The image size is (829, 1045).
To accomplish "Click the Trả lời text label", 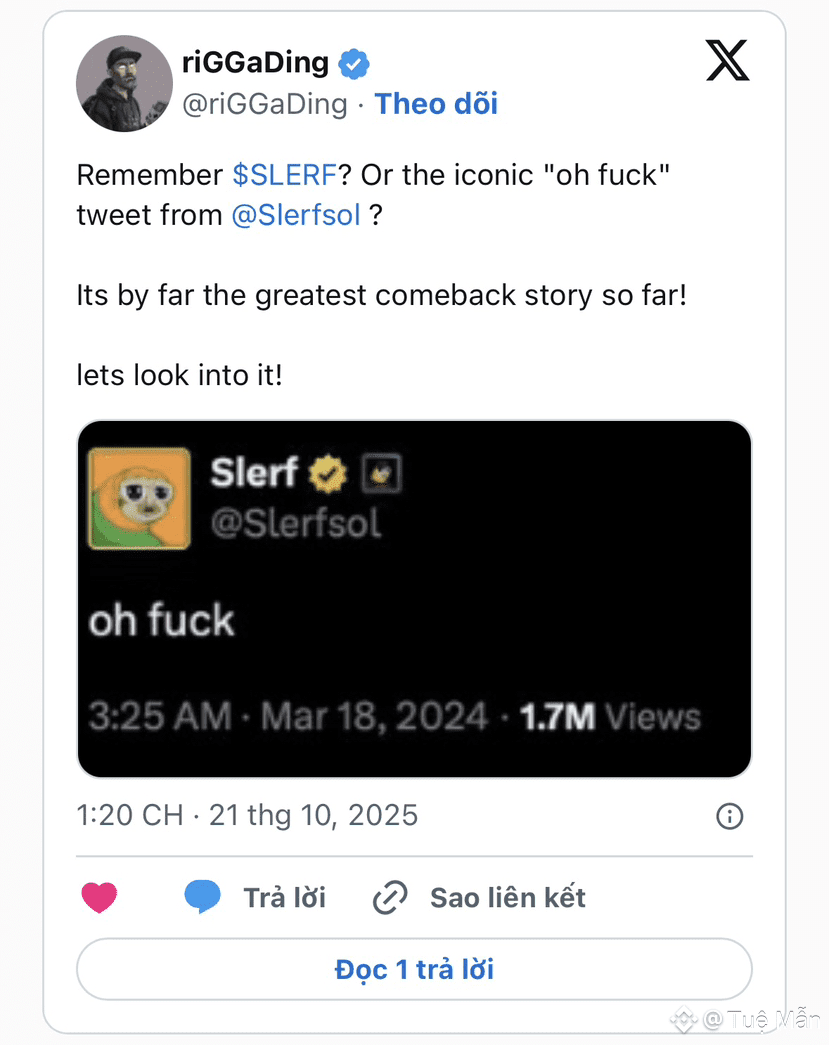I will 285,898.
